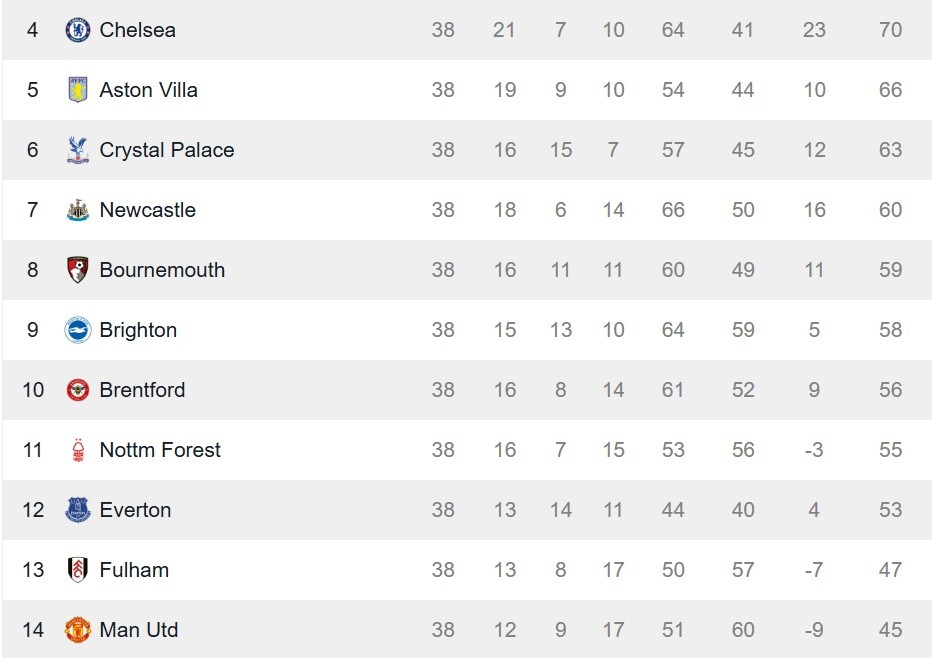This screenshot has width=932, height=658.
Task: Select the Man Utd club crest
Action: point(77,630)
